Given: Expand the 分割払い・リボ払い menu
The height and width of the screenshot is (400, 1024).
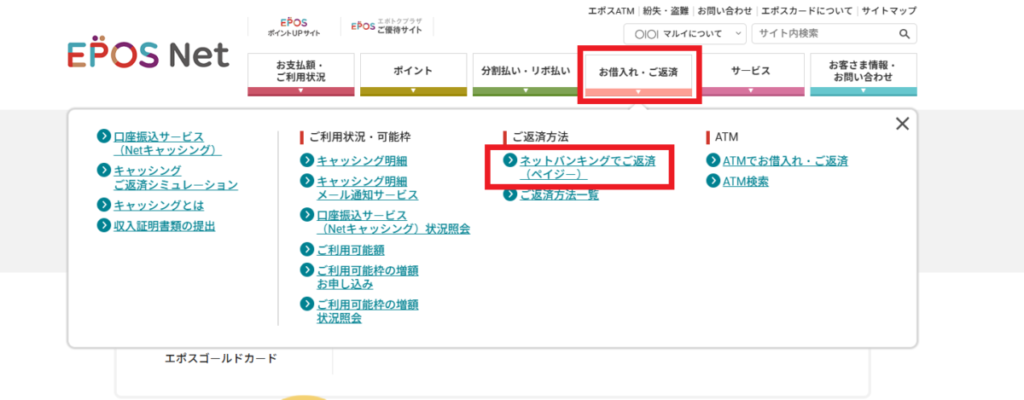Looking at the screenshot, I should pyautogui.click(x=526, y=75).
